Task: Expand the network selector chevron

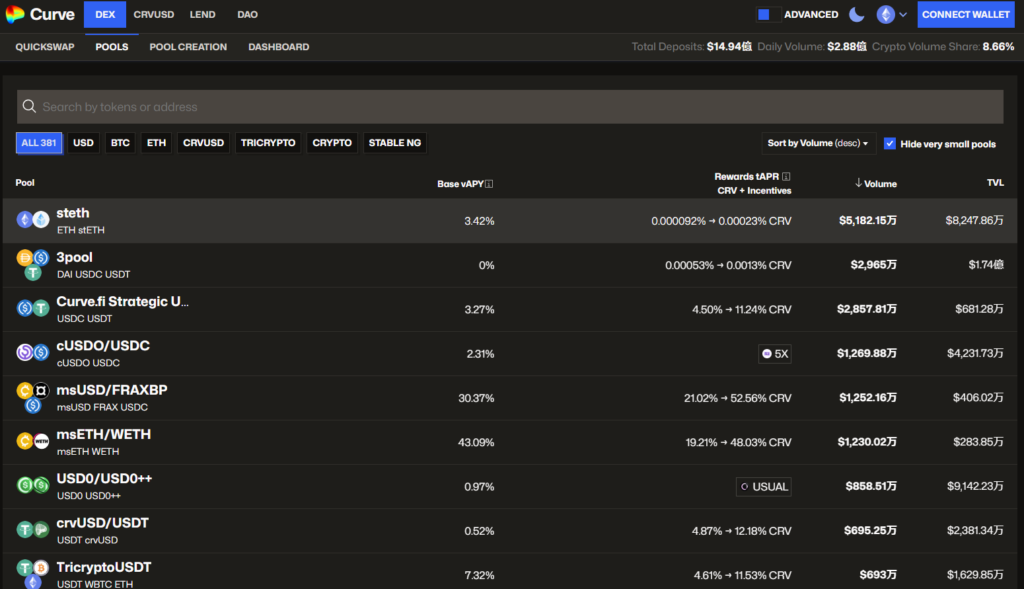Action: click(903, 14)
